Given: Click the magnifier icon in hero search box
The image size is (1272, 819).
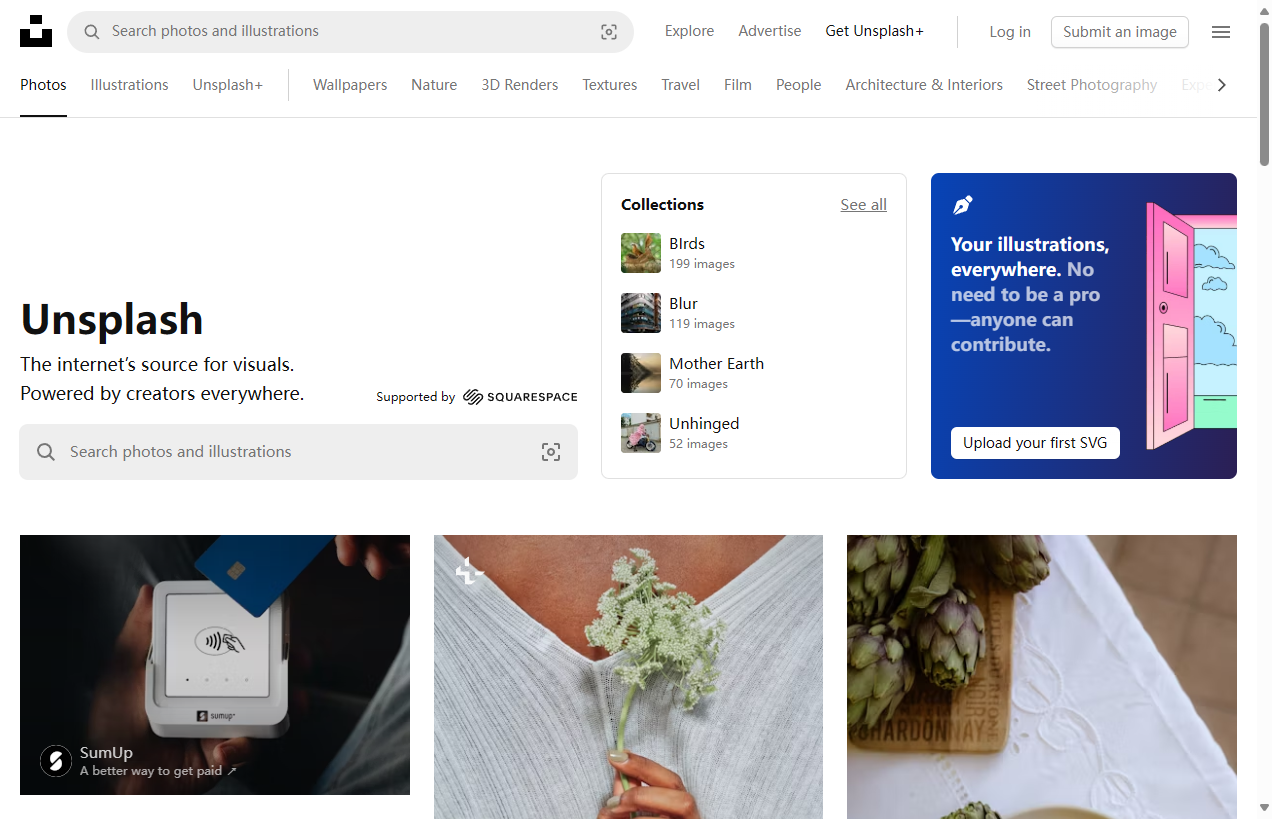Looking at the screenshot, I should coord(46,452).
